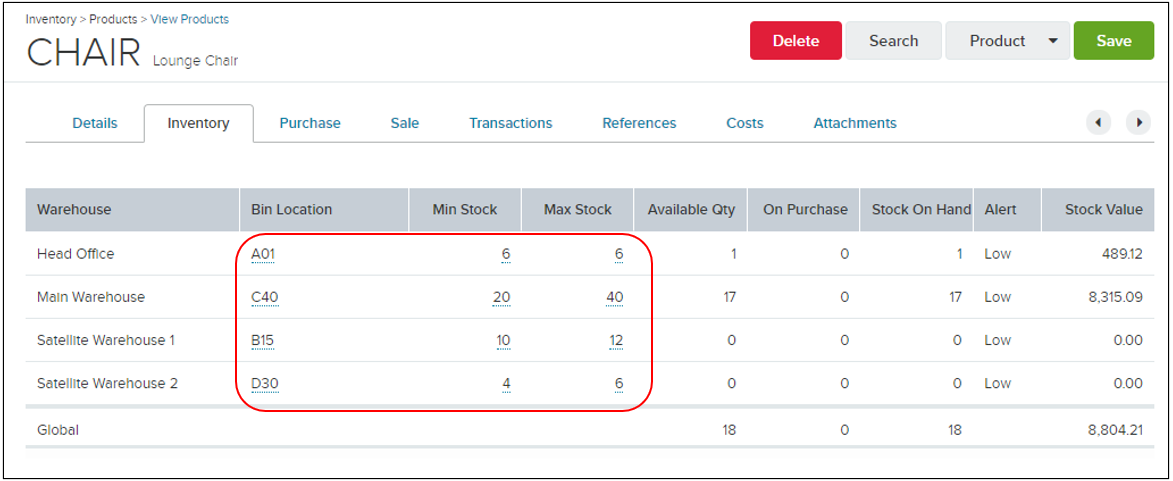
Task: Edit Main Warehouse min stock 20
Action: 501,298
